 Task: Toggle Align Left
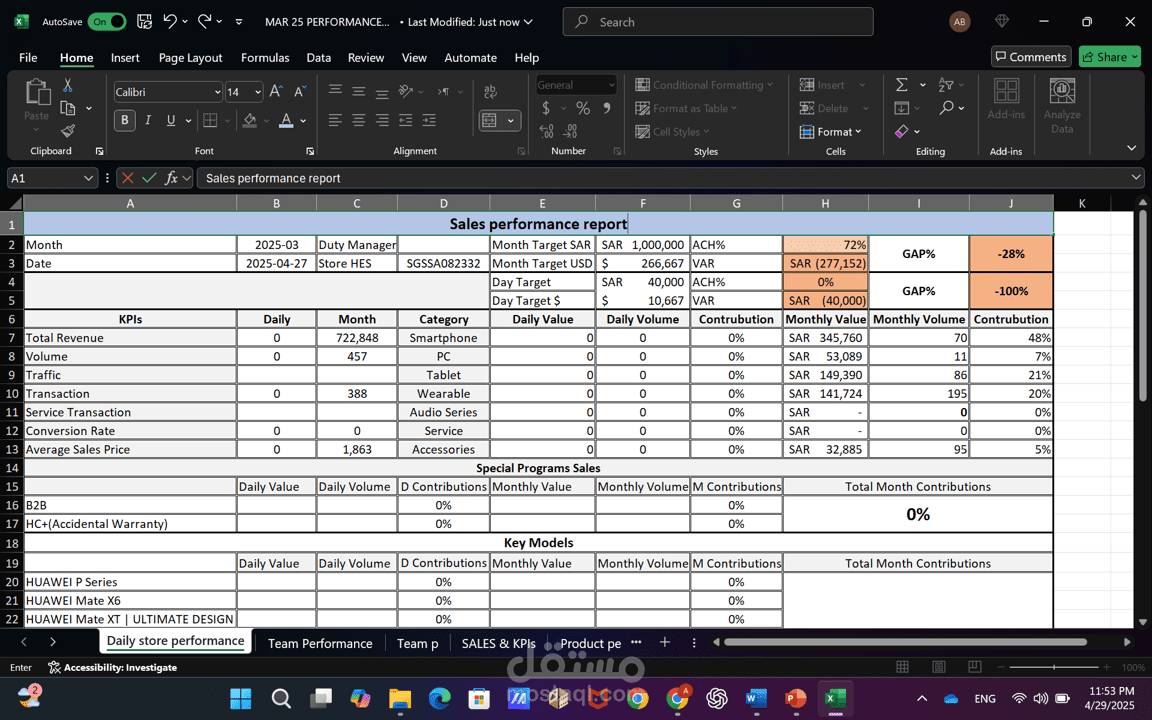pyautogui.click(x=335, y=120)
